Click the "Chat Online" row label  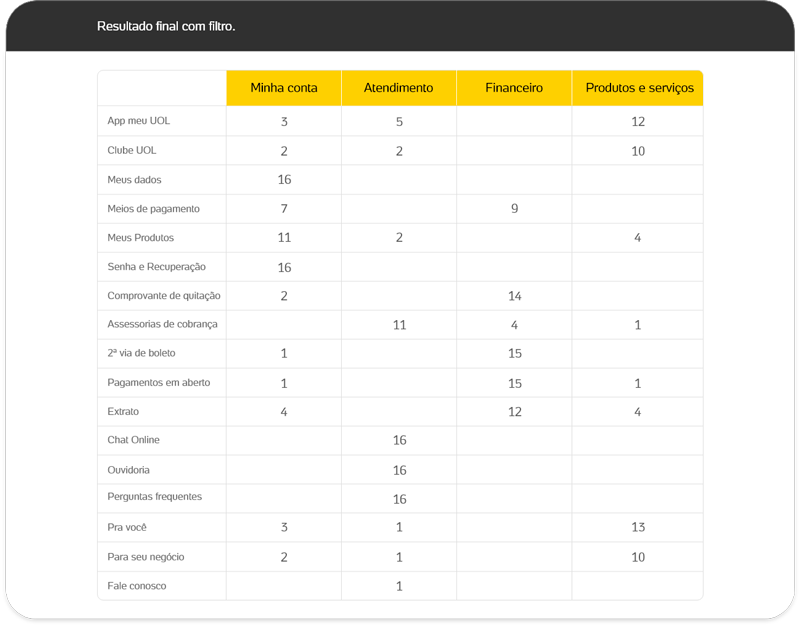(133, 440)
